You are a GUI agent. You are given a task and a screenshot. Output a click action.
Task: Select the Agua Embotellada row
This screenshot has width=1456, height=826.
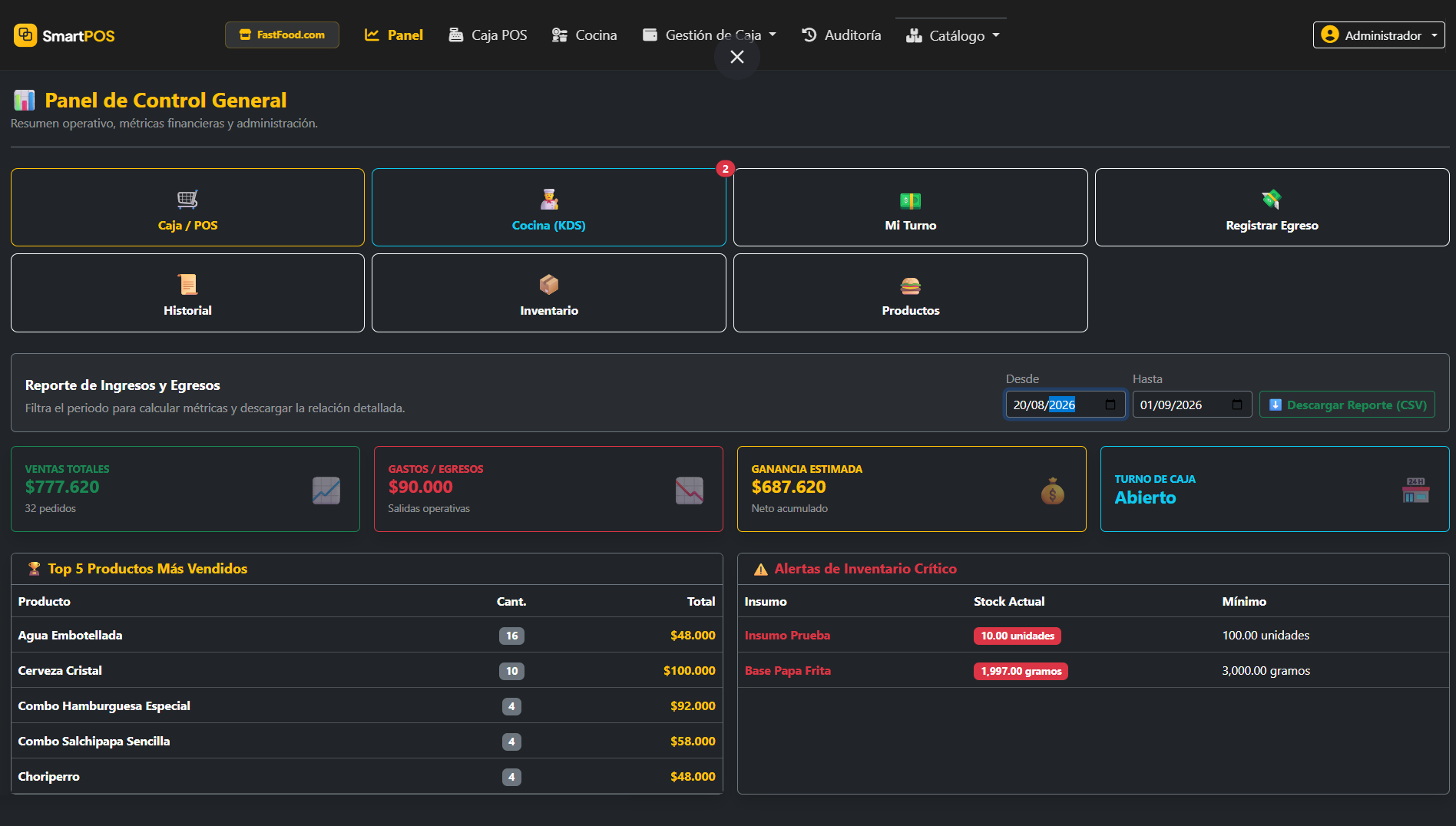point(367,635)
